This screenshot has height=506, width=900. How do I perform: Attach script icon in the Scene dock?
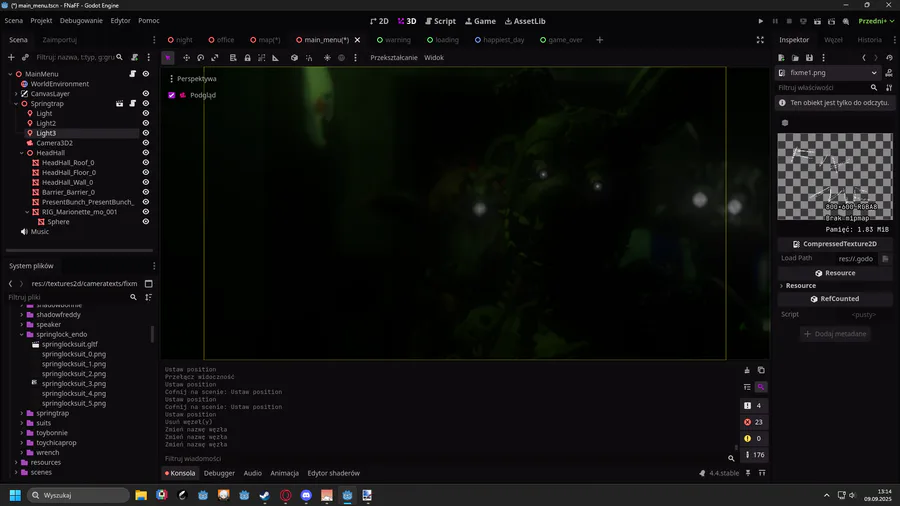(134, 57)
